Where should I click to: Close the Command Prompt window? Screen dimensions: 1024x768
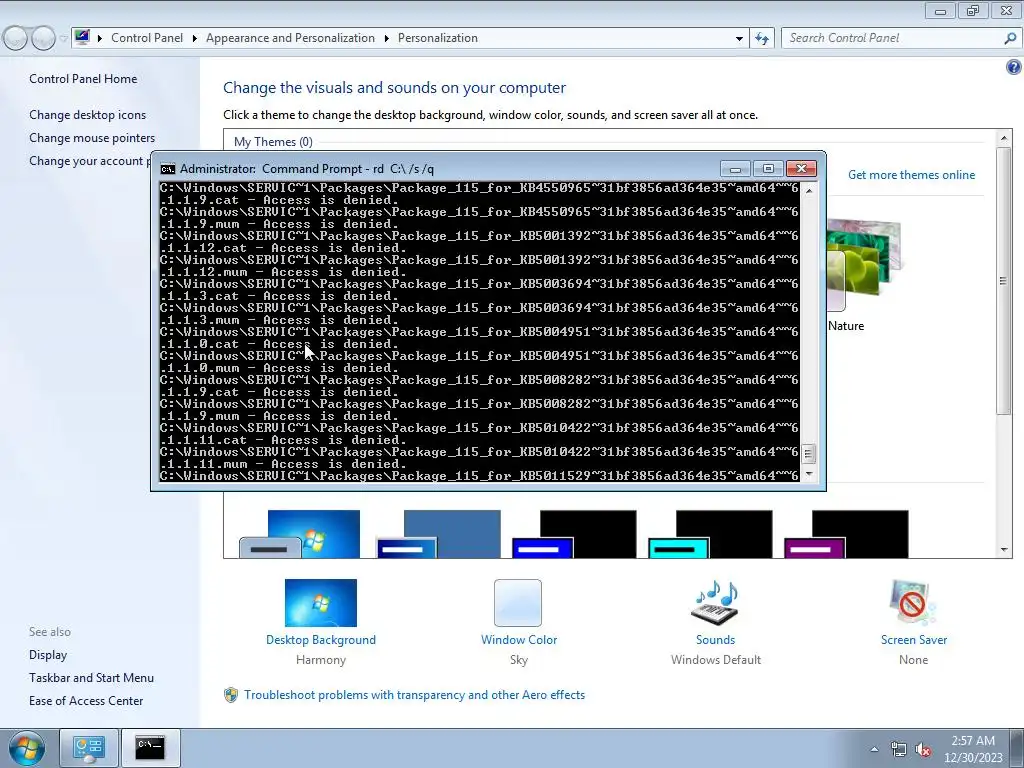pyautogui.click(x=801, y=168)
